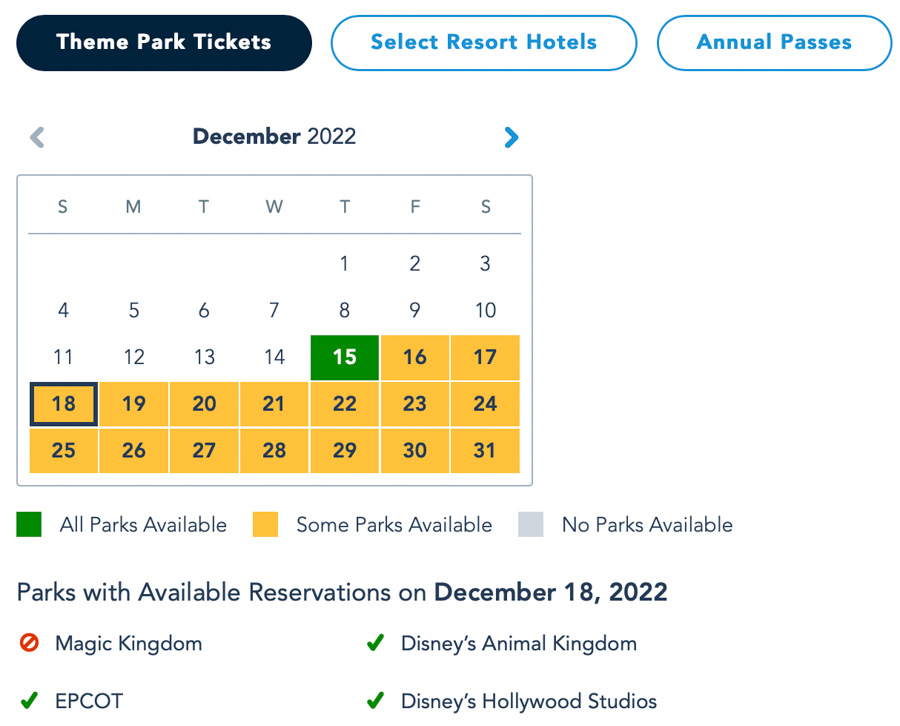Click green All Parks Available swatch
900x726 pixels.
click(x=29, y=525)
